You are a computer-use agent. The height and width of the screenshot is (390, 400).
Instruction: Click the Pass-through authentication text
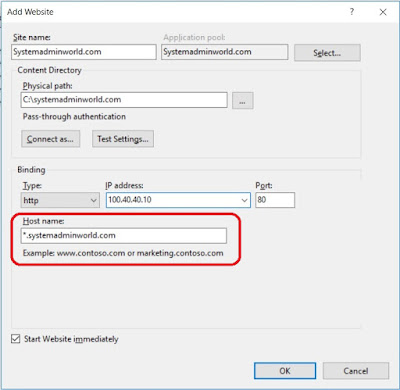click(74, 117)
